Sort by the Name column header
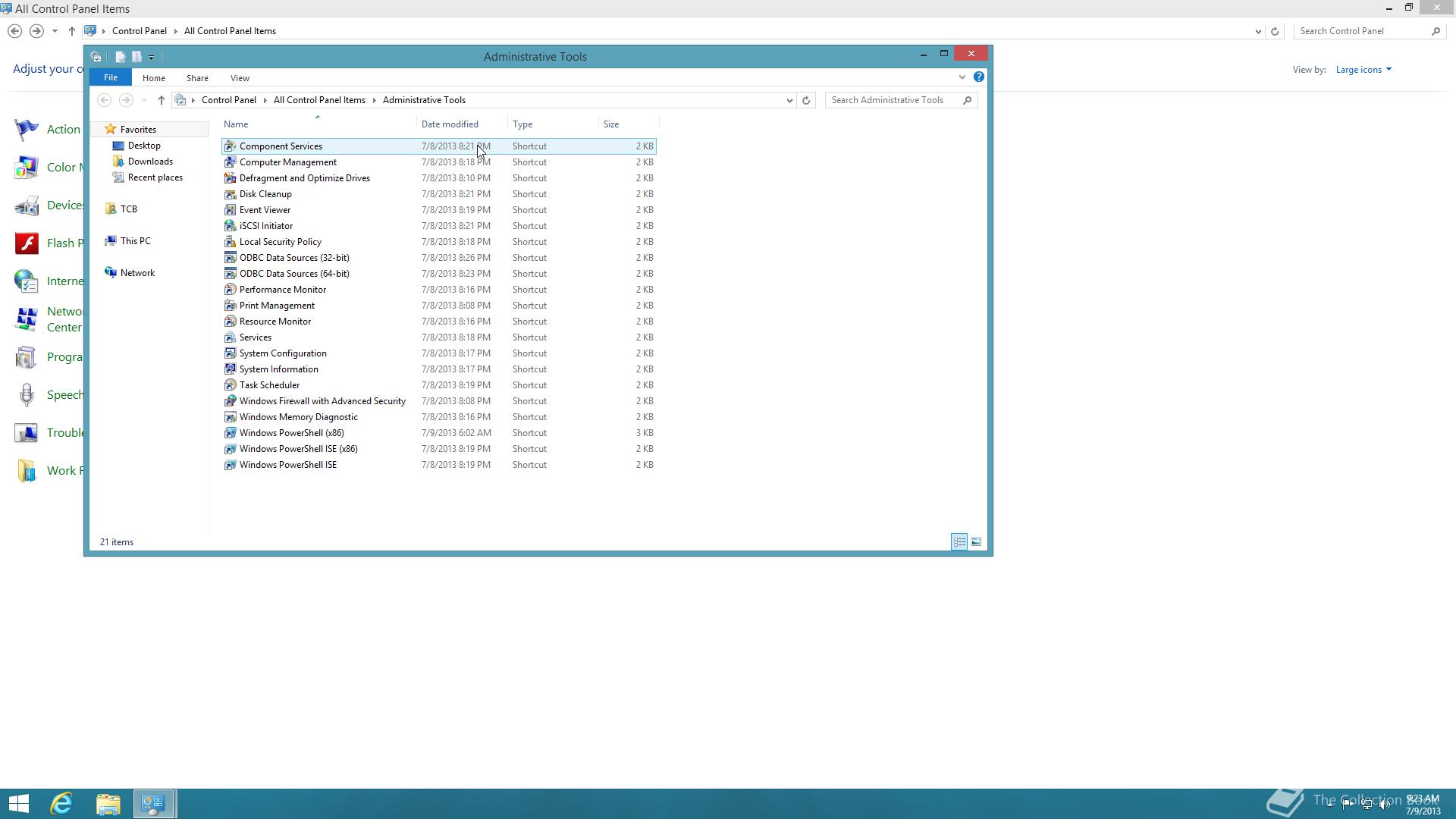 (318, 124)
